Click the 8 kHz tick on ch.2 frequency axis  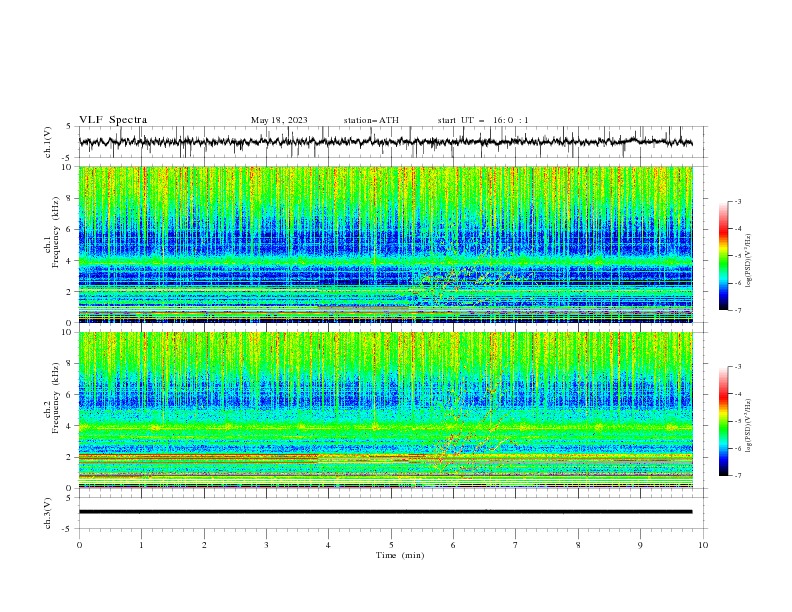click(x=70, y=364)
